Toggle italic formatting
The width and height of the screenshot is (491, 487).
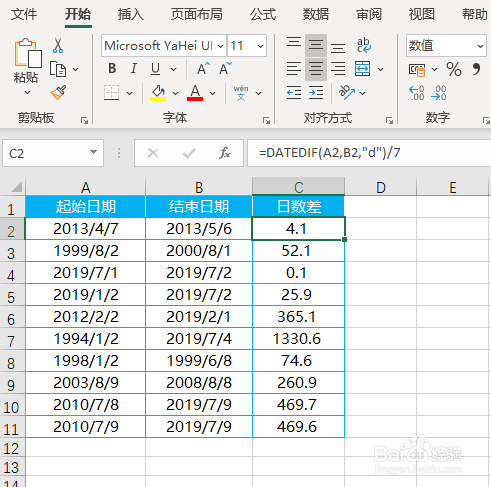point(134,69)
